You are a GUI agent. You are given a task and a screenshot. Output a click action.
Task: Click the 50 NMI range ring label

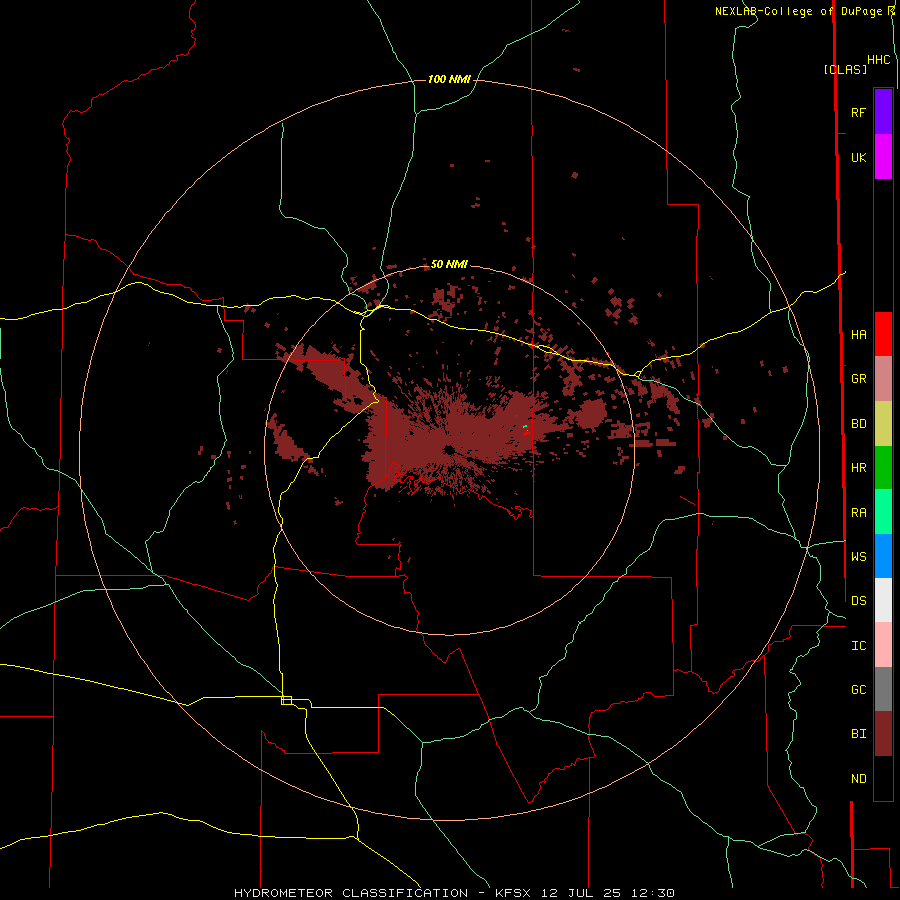click(x=449, y=264)
